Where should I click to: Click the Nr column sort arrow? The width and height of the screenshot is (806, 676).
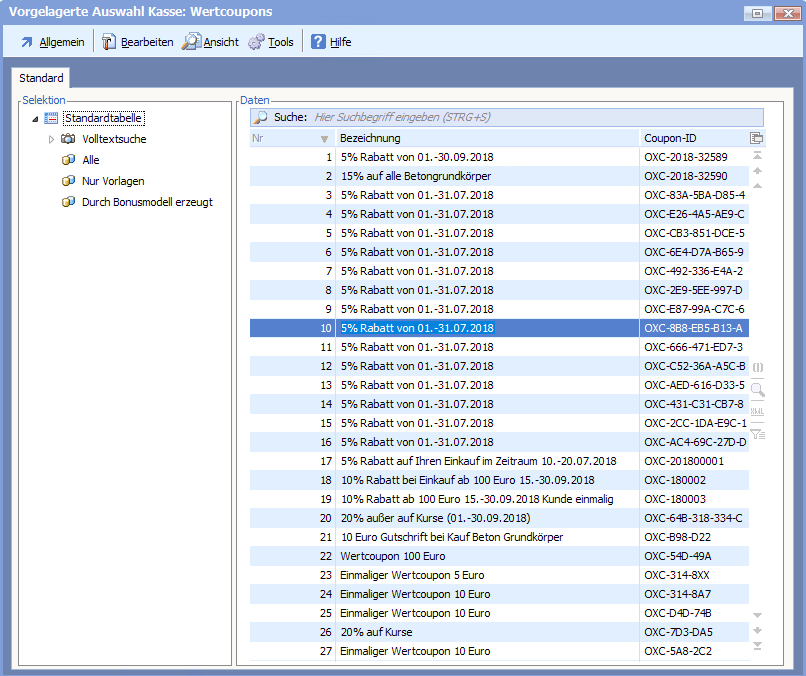tap(323, 139)
